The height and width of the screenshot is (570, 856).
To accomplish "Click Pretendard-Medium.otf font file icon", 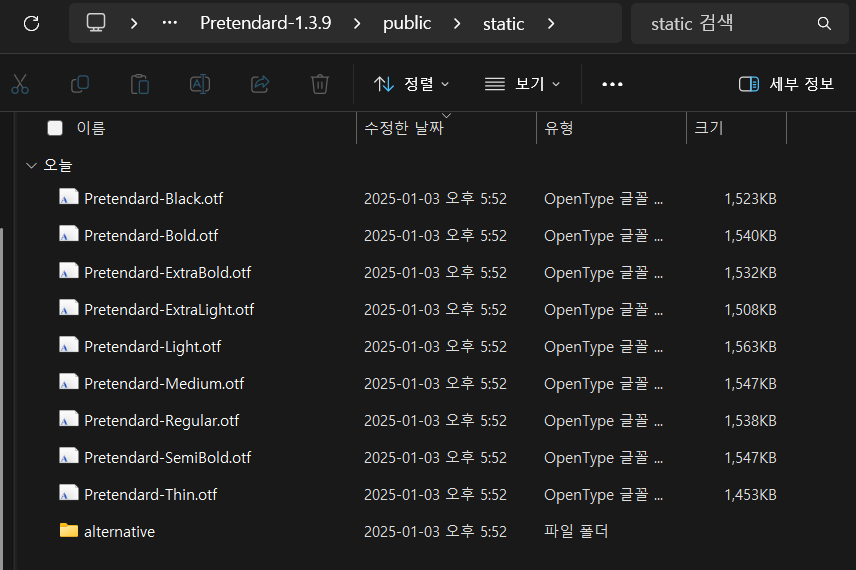I will click(x=69, y=383).
